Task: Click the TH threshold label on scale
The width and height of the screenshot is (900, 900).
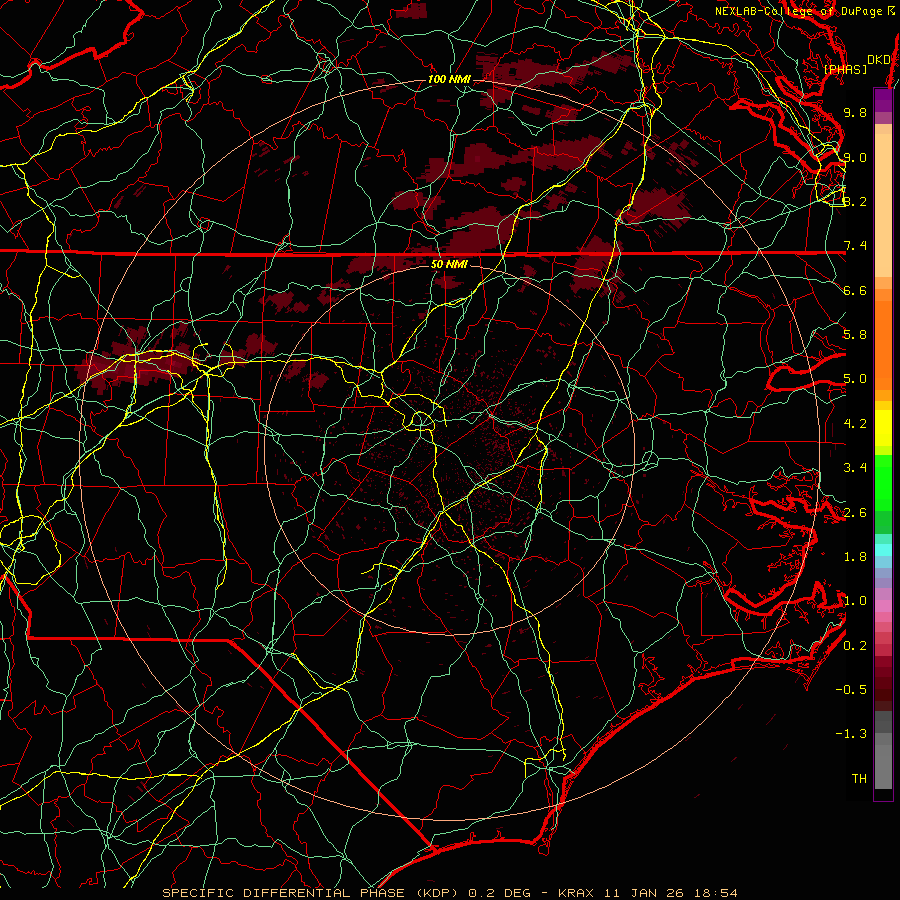Action: click(859, 778)
